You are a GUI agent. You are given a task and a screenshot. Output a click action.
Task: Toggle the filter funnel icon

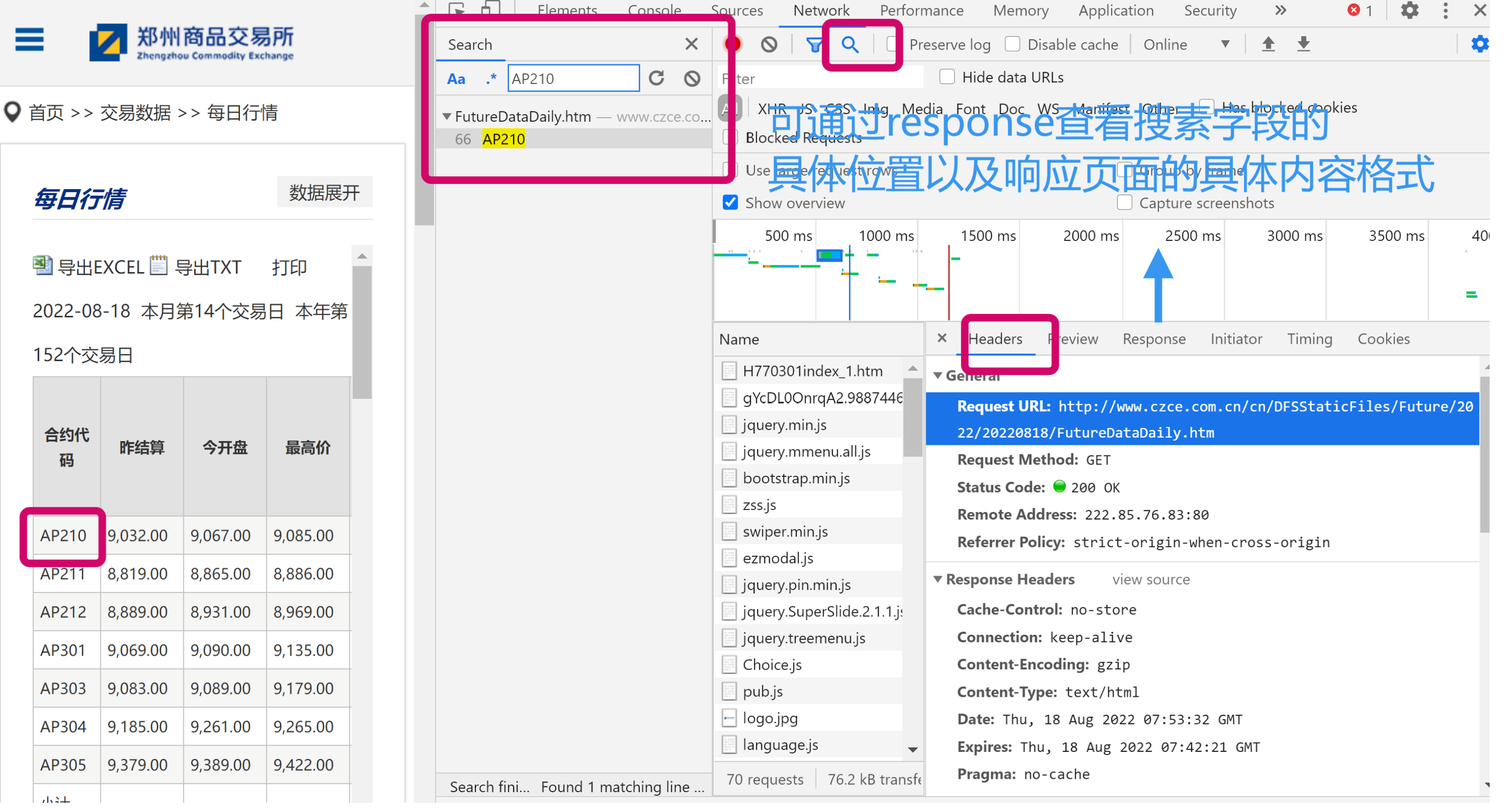[814, 44]
